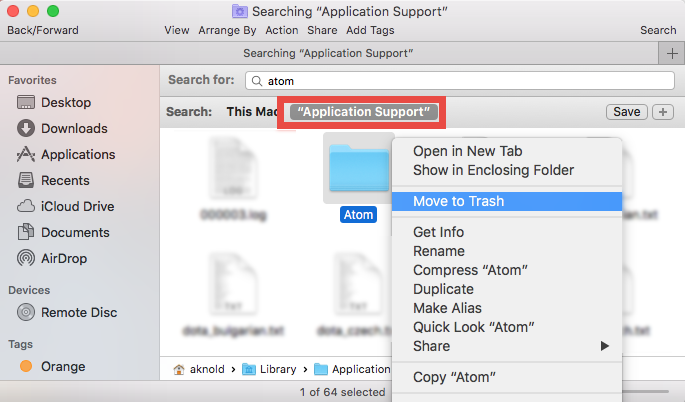Click the iCloud Drive cloud icon

point(26,206)
